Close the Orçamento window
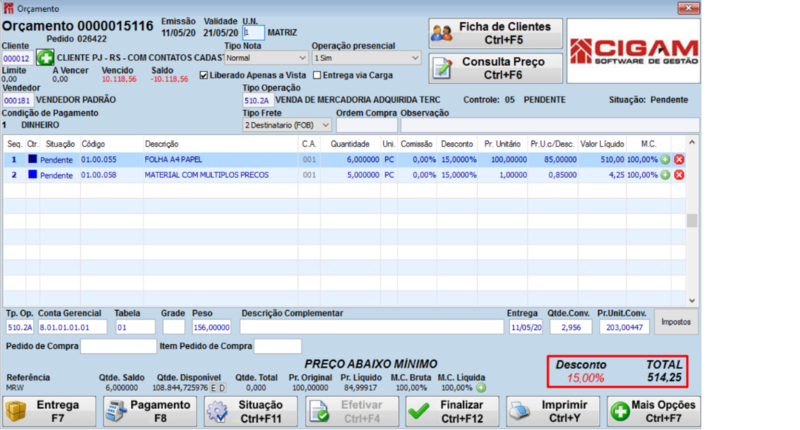Screen dimensions: 800x430 click(688, 8)
